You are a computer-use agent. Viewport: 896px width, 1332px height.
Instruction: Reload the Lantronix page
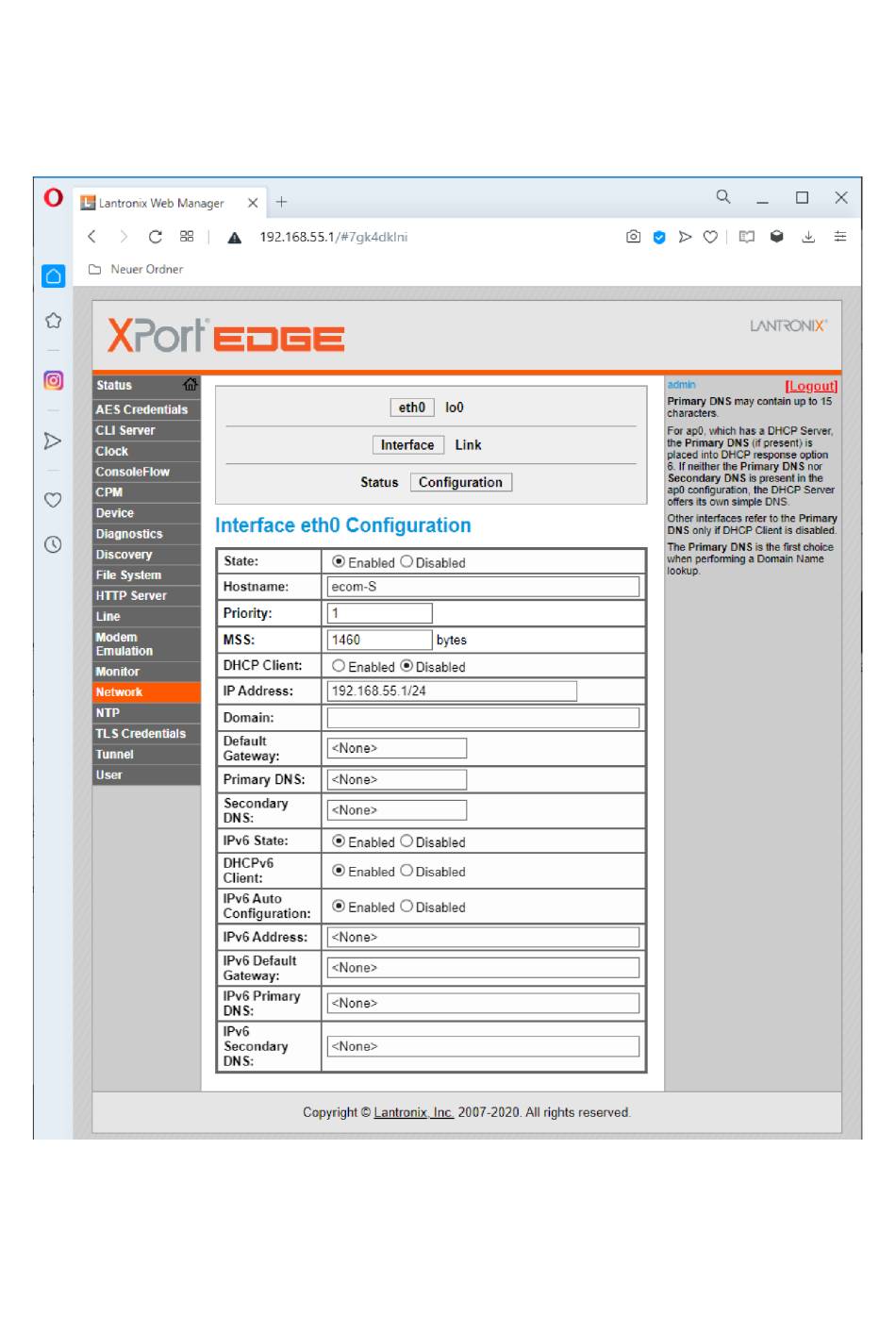click(x=156, y=237)
